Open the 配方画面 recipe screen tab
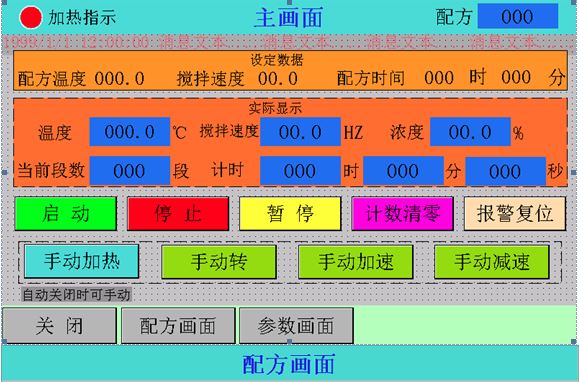This screenshot has width=579, height=382. coord(178,326)
